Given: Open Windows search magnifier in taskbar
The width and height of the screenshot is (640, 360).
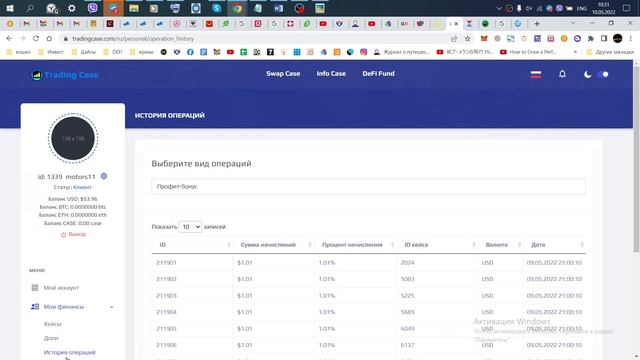Looking at the screenshot, I should click(x=30, y=8).
